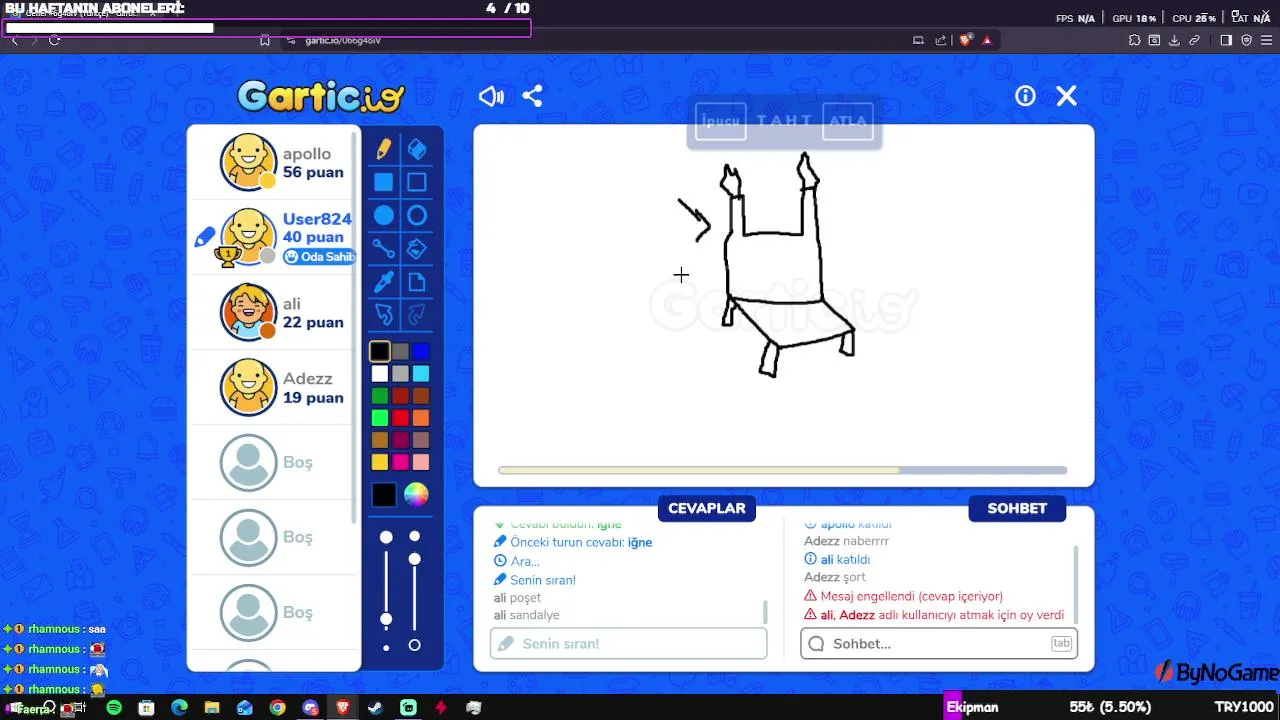Viewport: 1280px width, 720px height.
Task: Pick the dark gray color swatch
Action: click(400, 351)
